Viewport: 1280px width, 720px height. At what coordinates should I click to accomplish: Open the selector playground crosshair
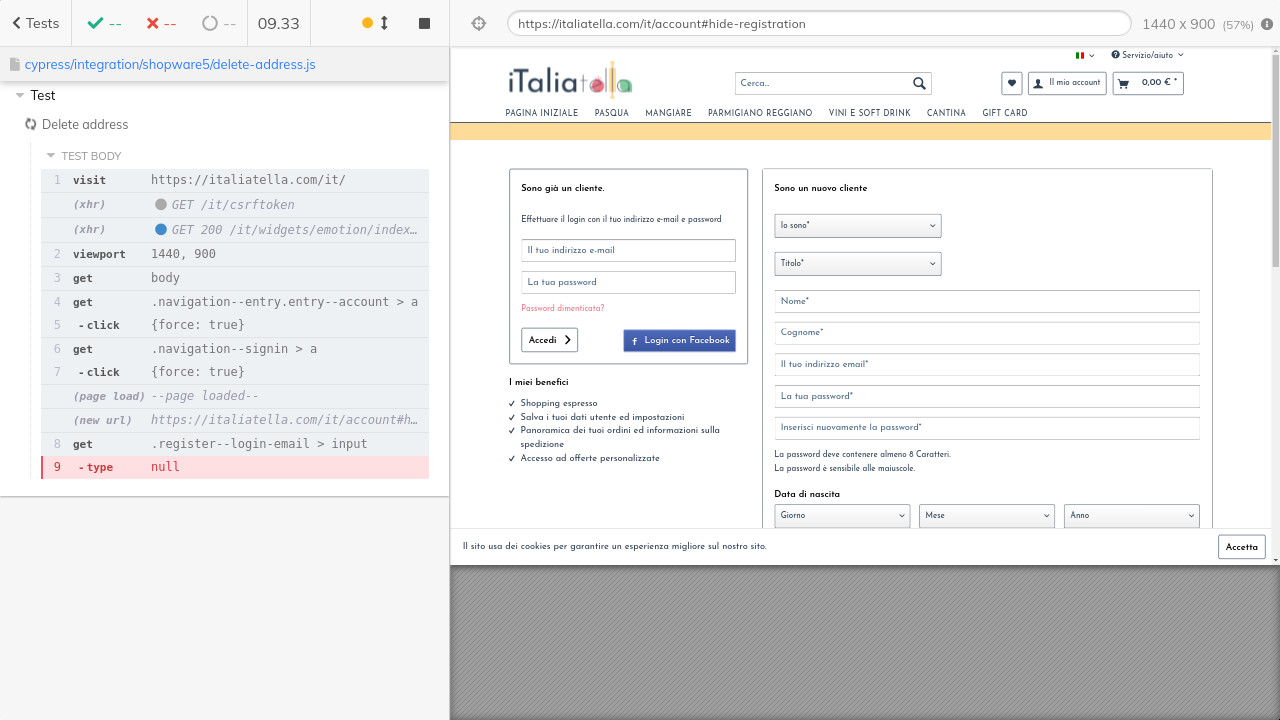point(478,24)
